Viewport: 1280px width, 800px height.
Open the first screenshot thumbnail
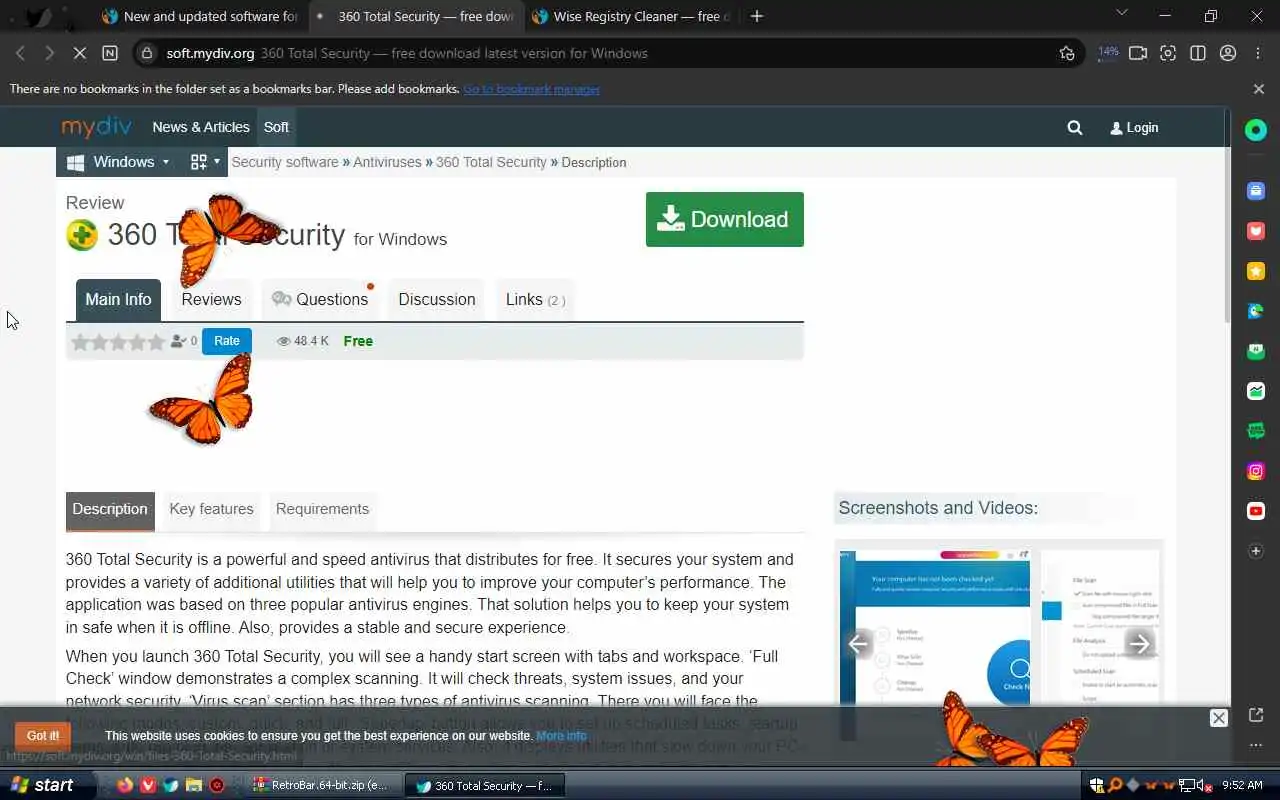(x=935, y=627)
